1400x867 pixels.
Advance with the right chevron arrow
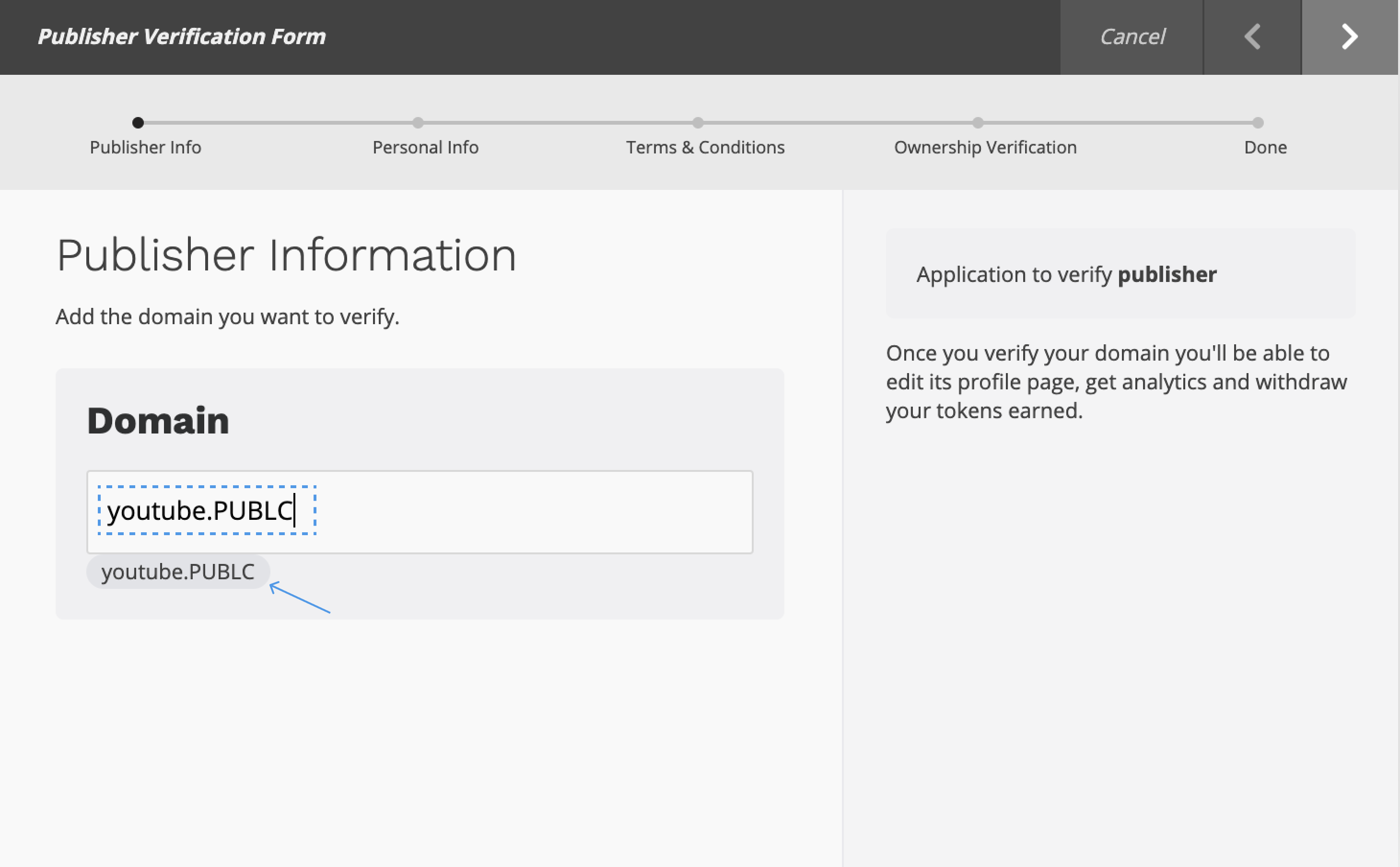(x=1350, y=37)
